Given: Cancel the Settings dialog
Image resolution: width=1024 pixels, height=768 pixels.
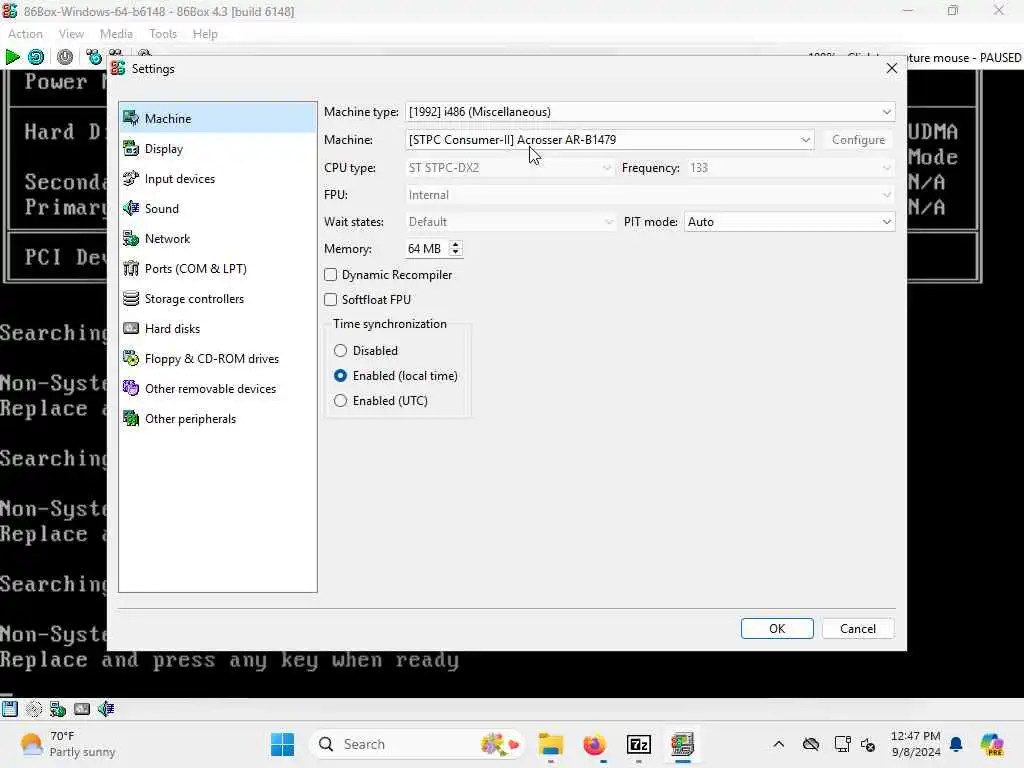Looking at the screenshot, I should pos(858,629).
